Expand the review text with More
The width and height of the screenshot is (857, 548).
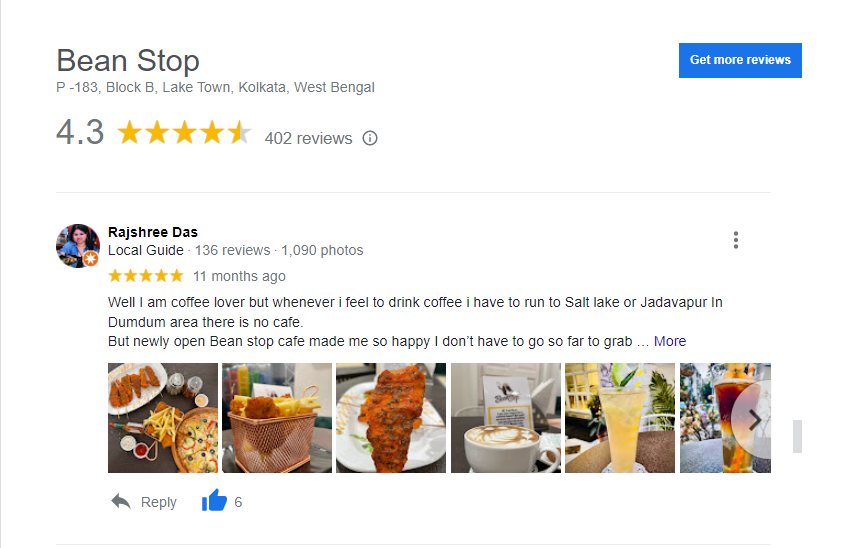point(670,341)
